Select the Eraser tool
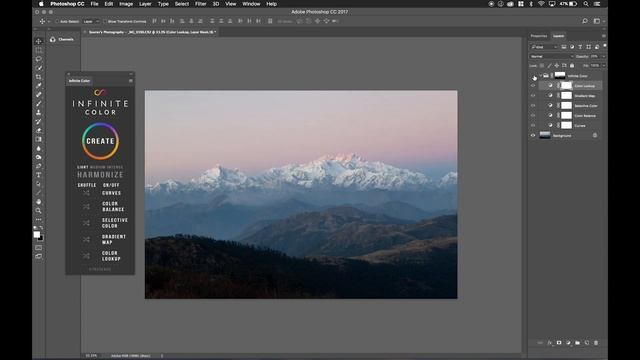 tap(39, 131)
